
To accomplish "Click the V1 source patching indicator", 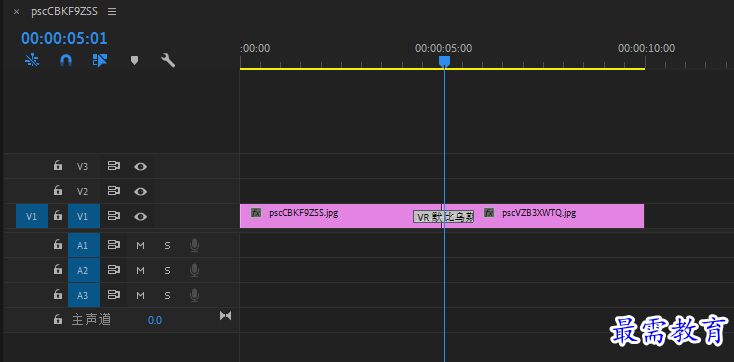I will click(x=32, y=216).
